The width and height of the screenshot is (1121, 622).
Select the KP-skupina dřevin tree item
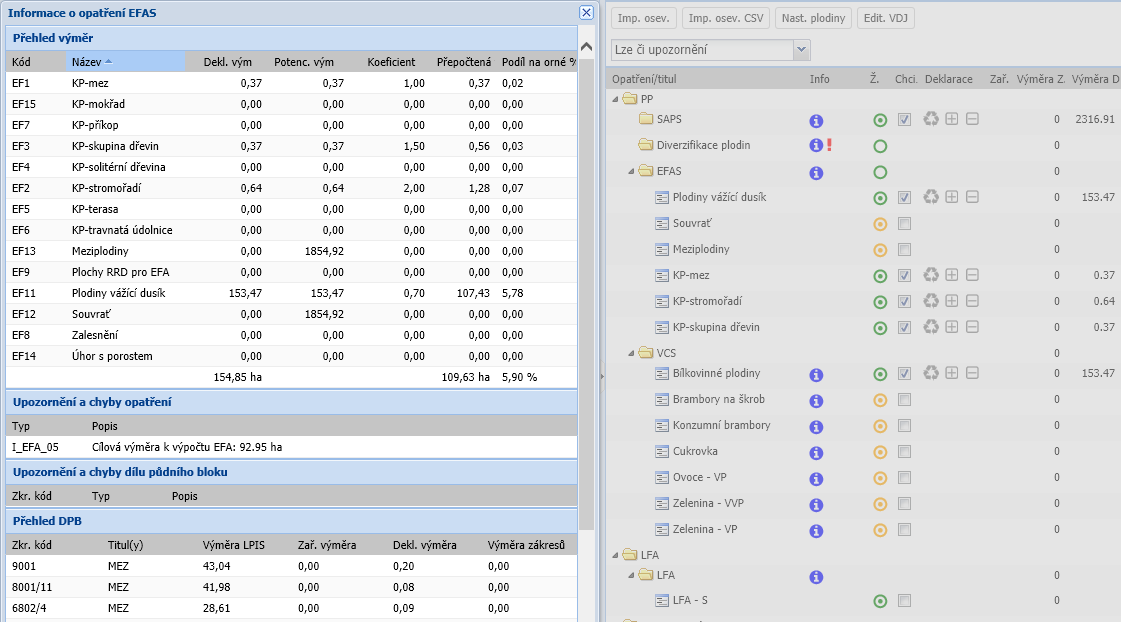tap(716, 327)
